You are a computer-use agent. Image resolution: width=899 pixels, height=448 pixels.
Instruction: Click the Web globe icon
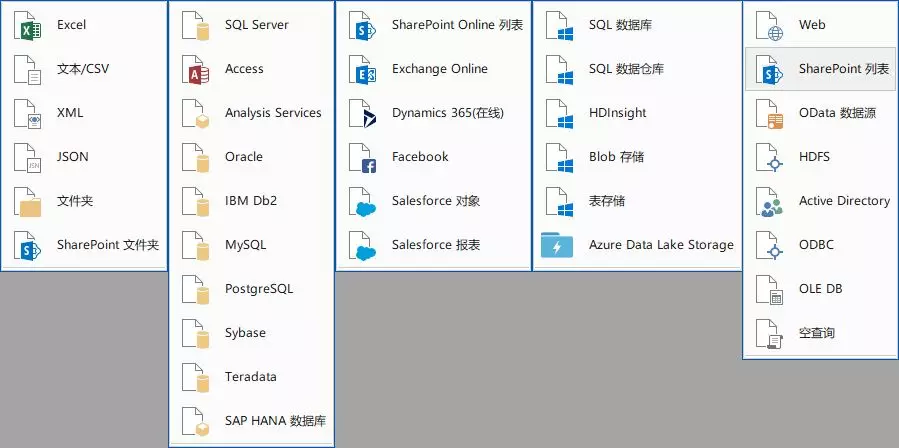click(769, 26)
